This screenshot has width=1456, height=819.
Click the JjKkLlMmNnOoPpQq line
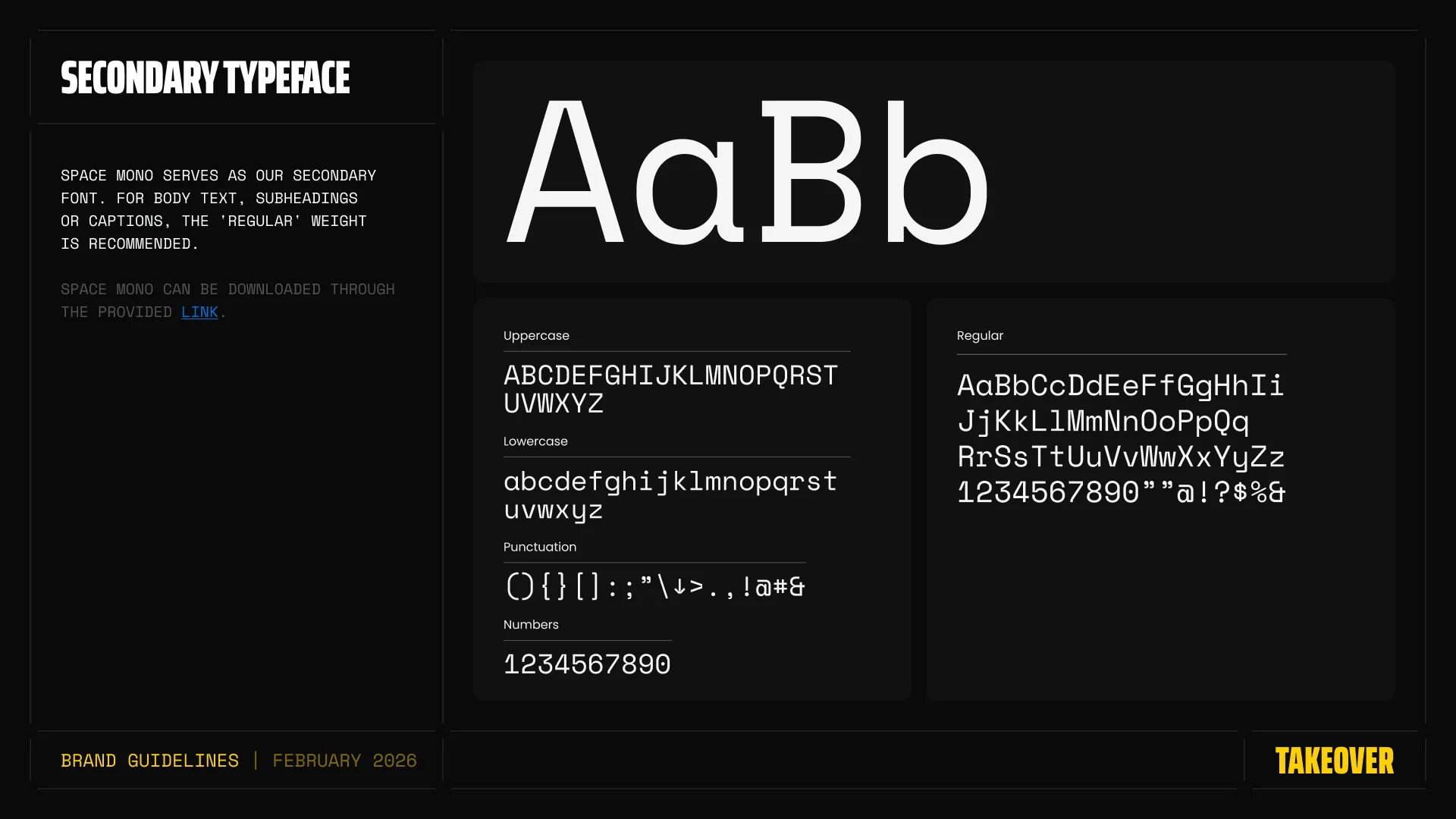[x=1103, y=422]
